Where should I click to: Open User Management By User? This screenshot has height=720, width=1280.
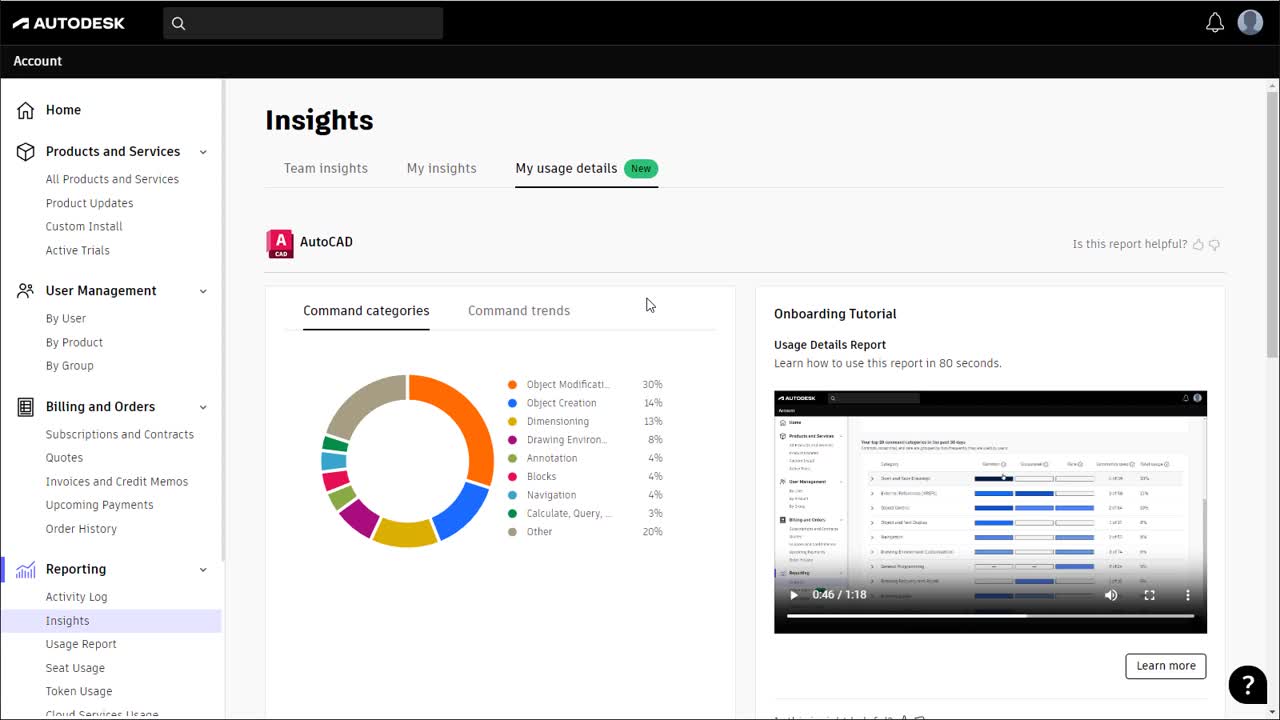click(66, 318)
